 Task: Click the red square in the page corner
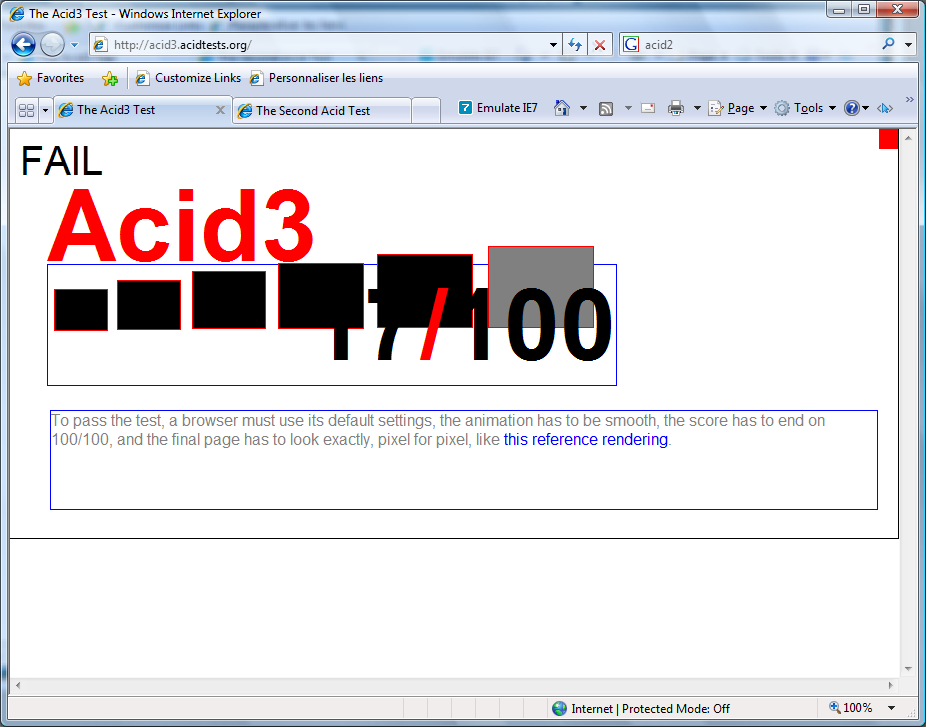pos(888,139)
